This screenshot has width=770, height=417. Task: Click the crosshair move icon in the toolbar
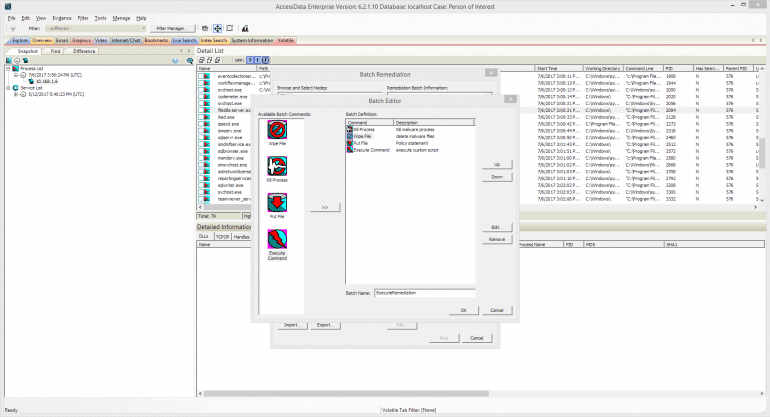pos(219,29)
